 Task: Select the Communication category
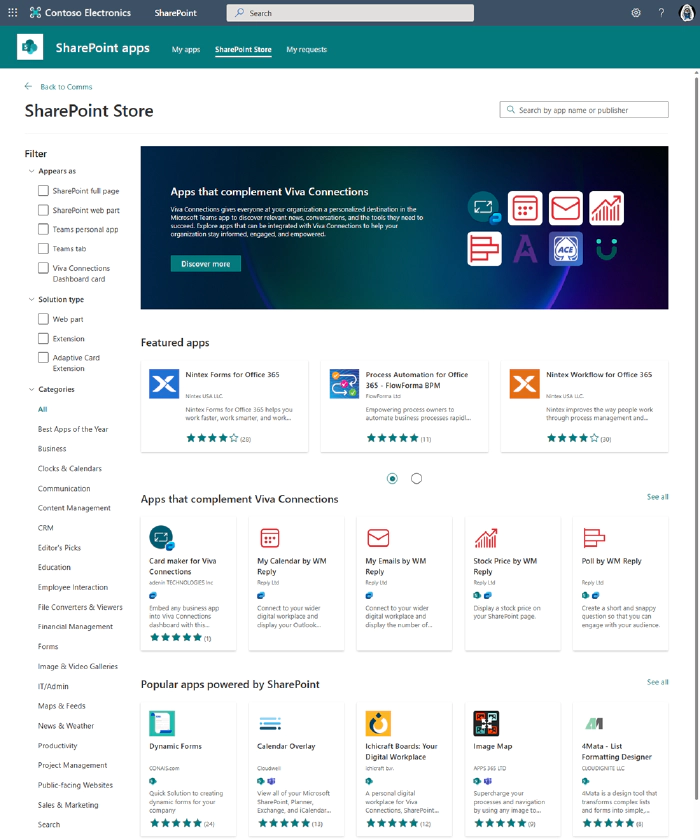click(x=64, y=489)
